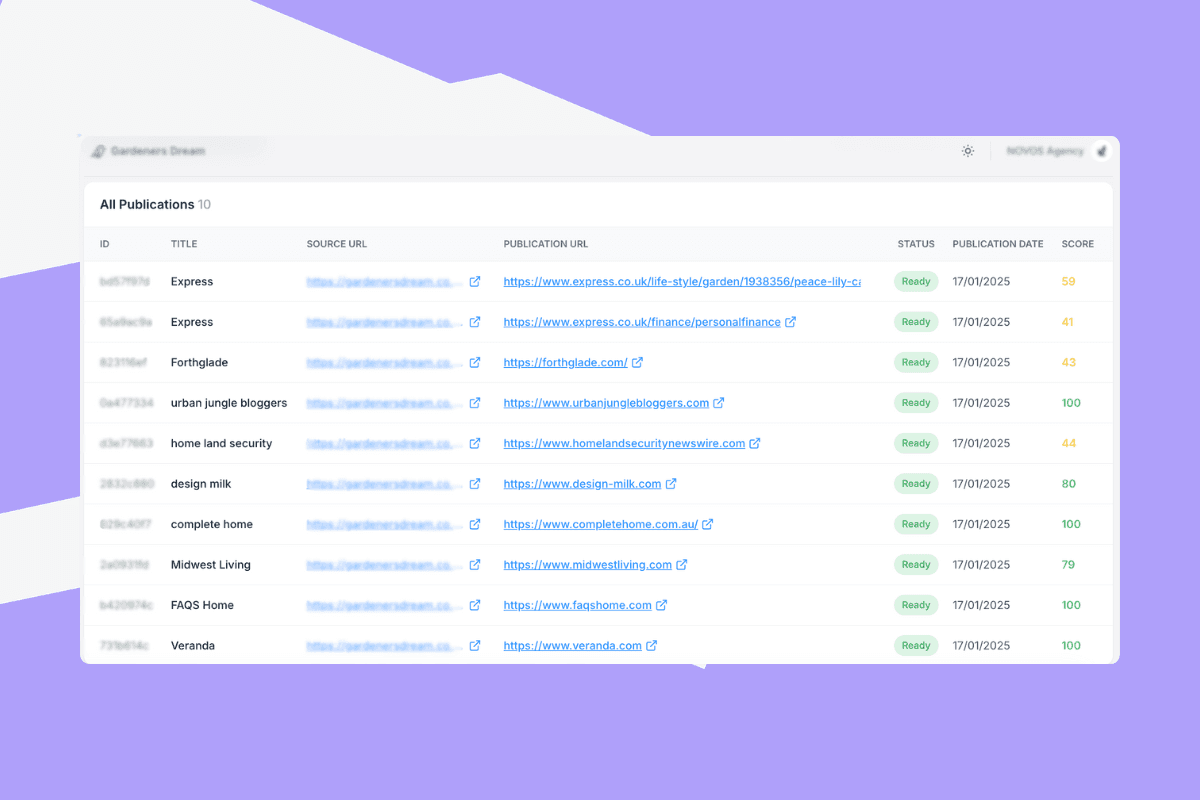Image resolution: width=1200 pixels, height=800 pixels.
Task: Toggle the light/dark theme sun icon
Action: point(968,151)
